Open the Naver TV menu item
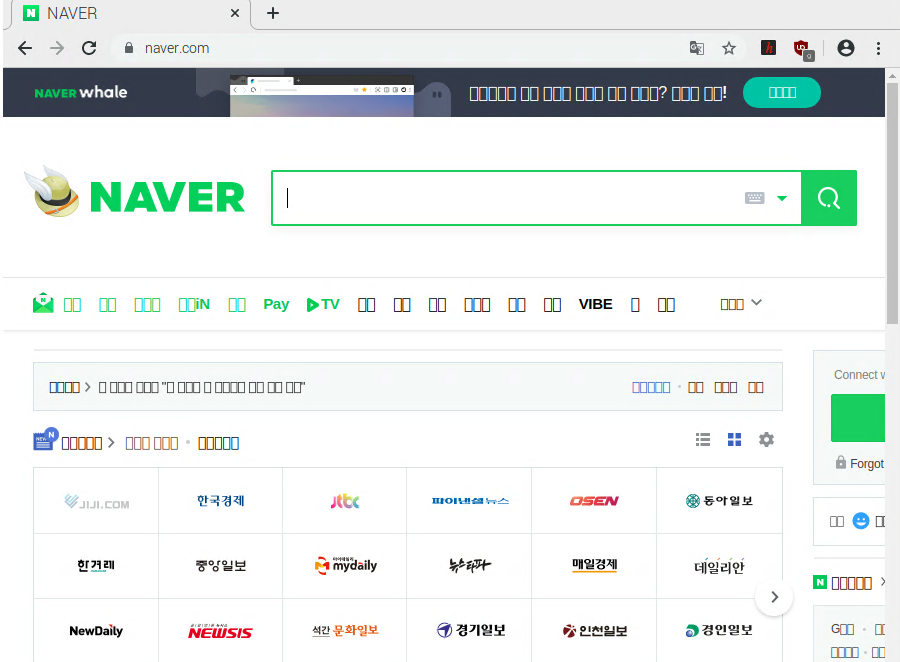 tap(323, 304)
